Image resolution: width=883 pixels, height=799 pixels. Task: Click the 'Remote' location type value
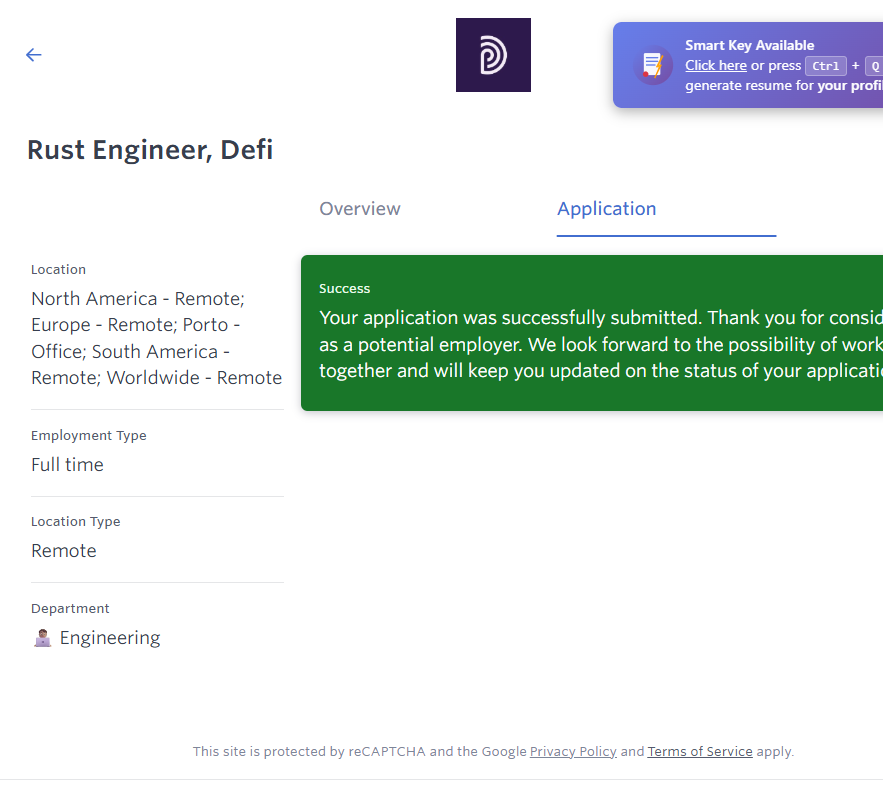tap(64, 551)
